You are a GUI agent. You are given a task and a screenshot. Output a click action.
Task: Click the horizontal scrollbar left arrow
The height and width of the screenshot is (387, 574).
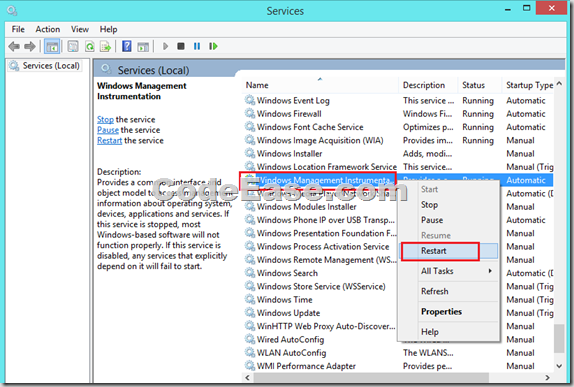(x=248, y=377)
